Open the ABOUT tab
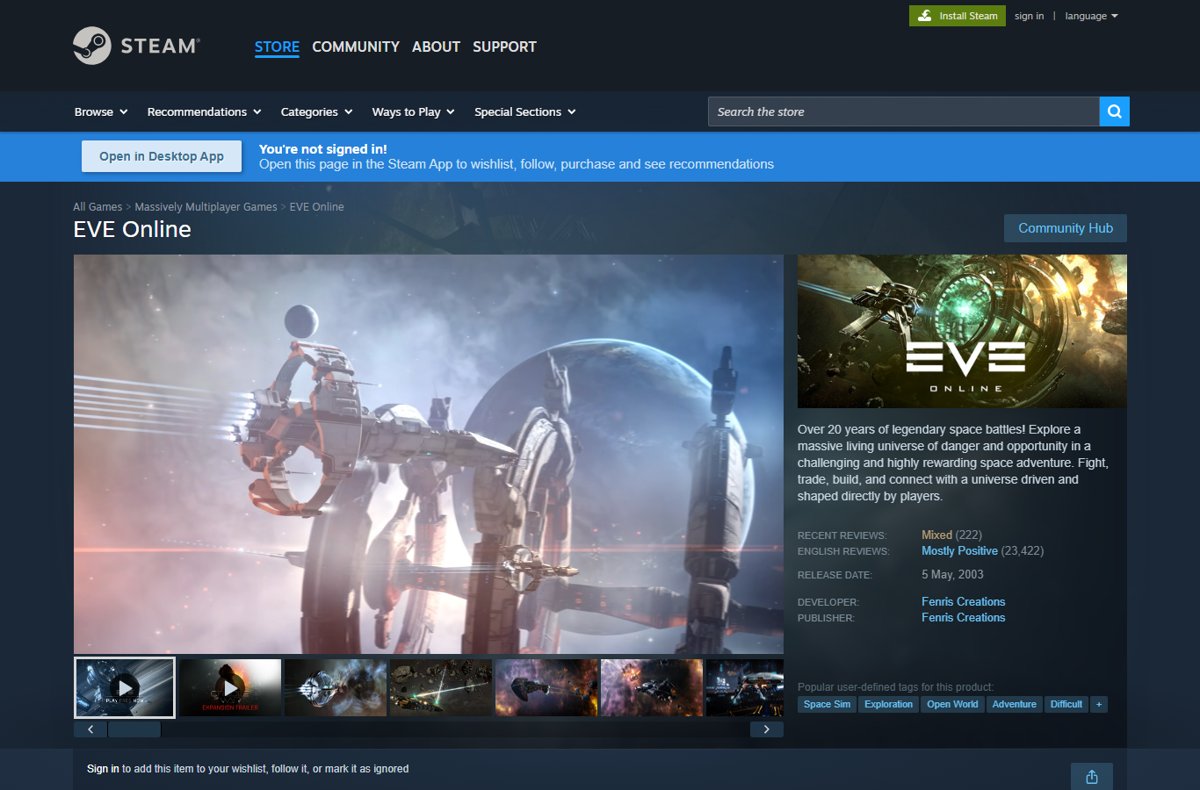The width and height of the screenshot is (1200, 790). [436, 47]
